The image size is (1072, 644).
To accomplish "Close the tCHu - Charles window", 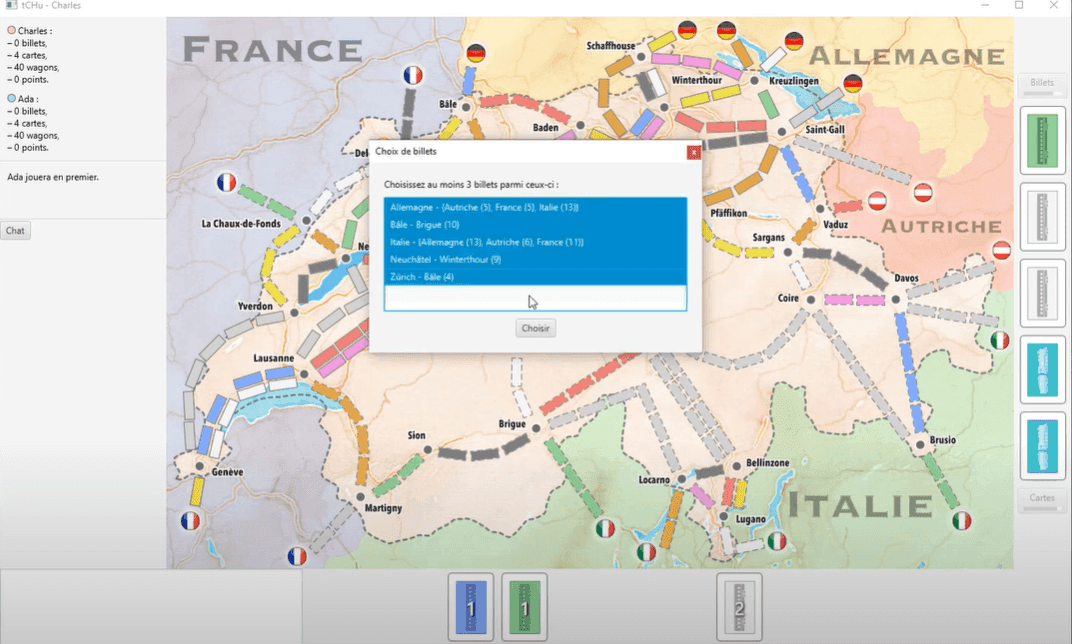I will pyautogui.click(x=1054, y=5).
